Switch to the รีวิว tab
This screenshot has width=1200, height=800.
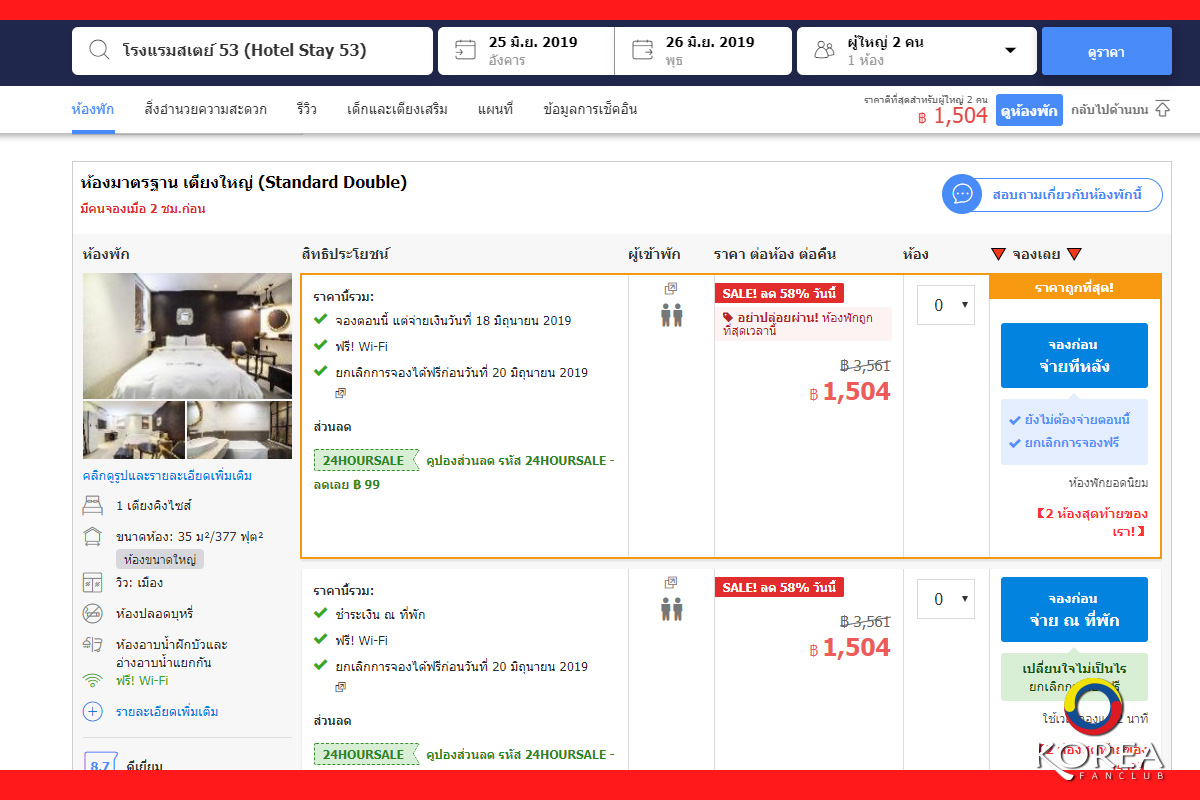(x=306, y=109)
